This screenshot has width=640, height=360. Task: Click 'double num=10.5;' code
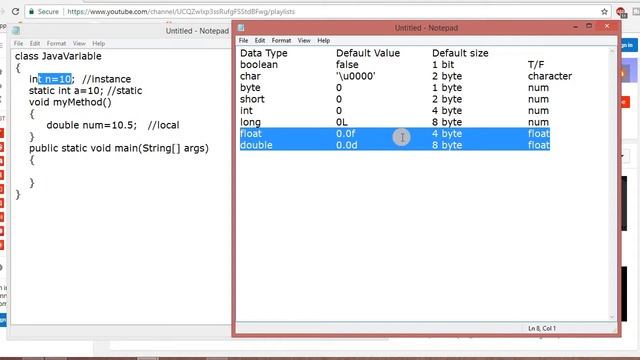pos(92,125)
